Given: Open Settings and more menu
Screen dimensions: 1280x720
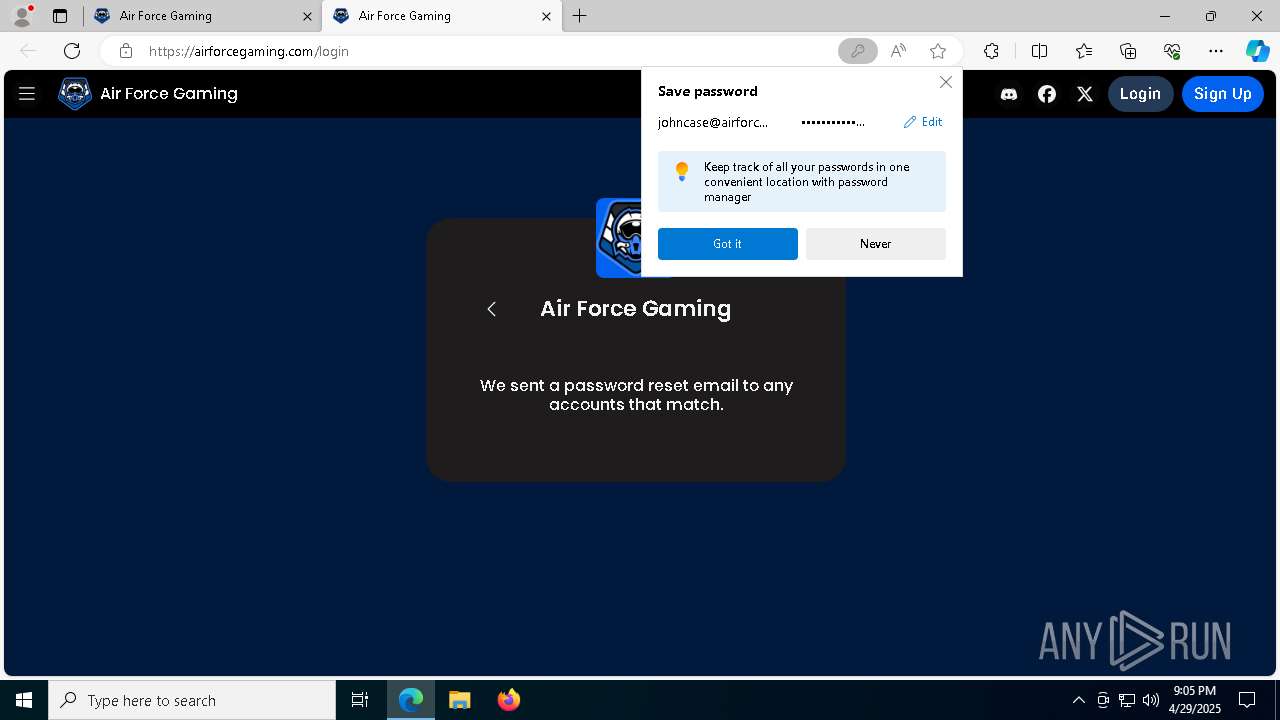Looking at the screenshot, I should tap(1216, 51).
